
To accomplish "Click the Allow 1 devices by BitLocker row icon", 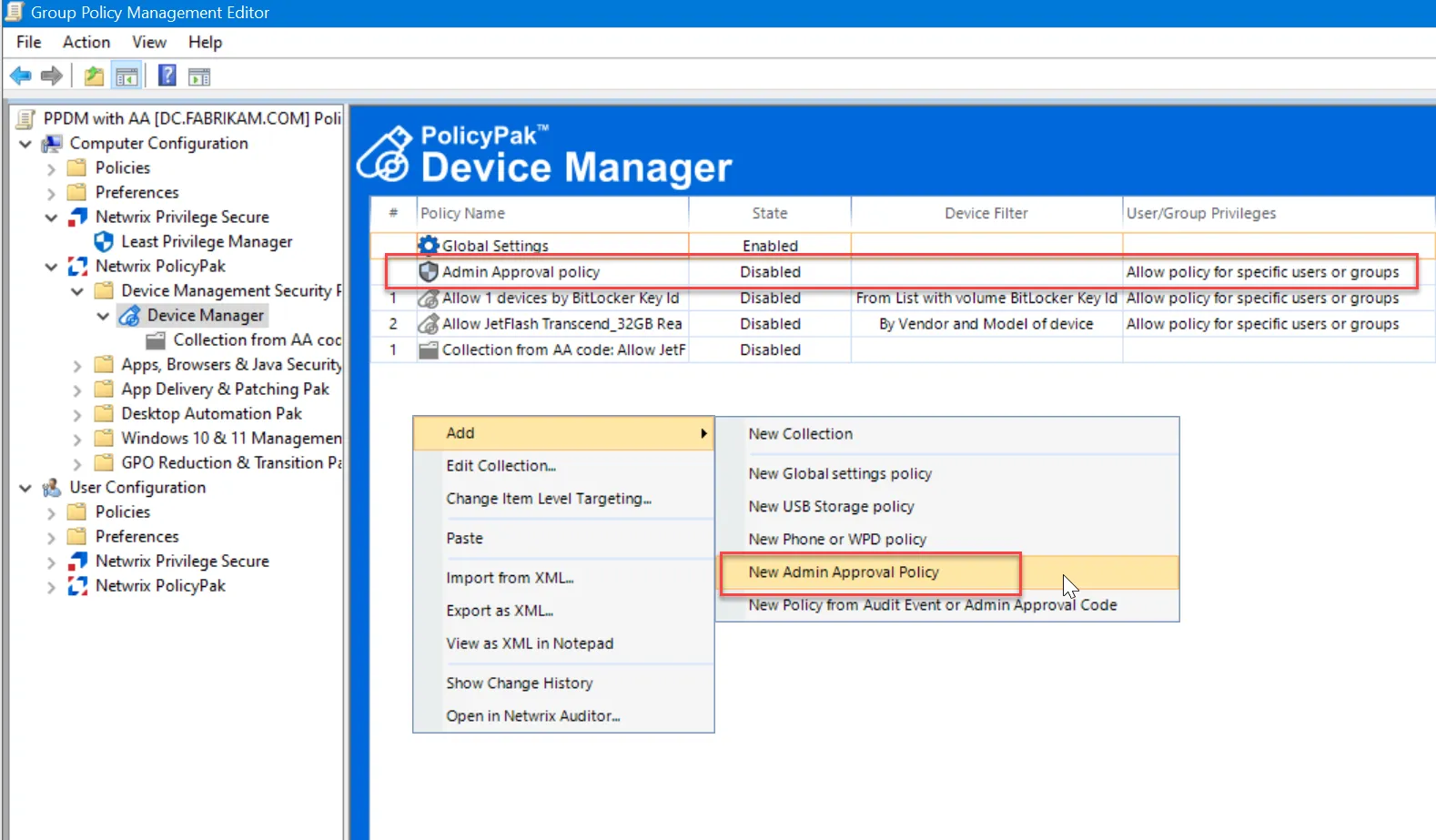I will [429, 298].
